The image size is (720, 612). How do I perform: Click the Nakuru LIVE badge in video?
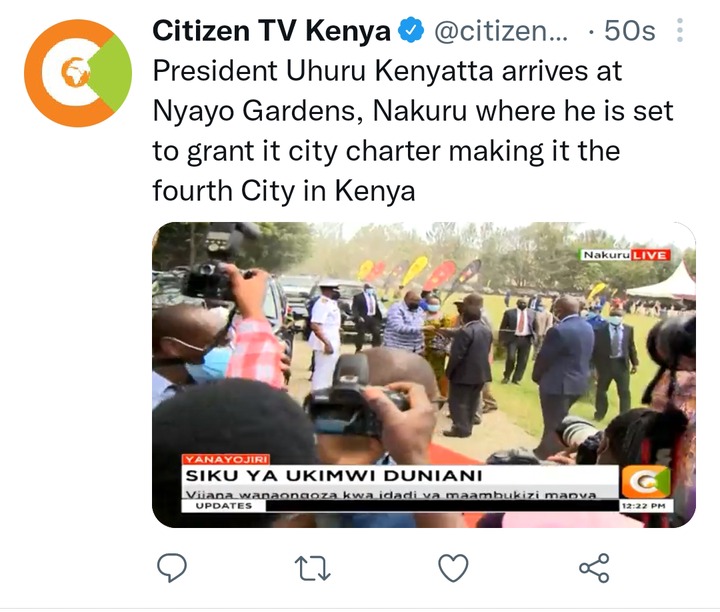pos(625,255)
